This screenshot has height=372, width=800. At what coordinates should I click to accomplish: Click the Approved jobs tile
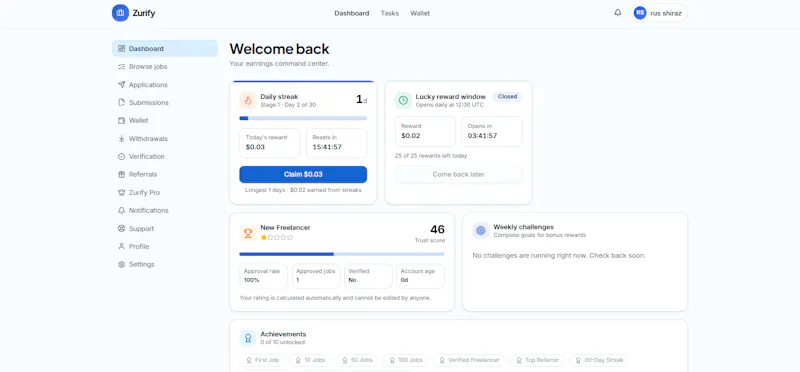(316, 276)
